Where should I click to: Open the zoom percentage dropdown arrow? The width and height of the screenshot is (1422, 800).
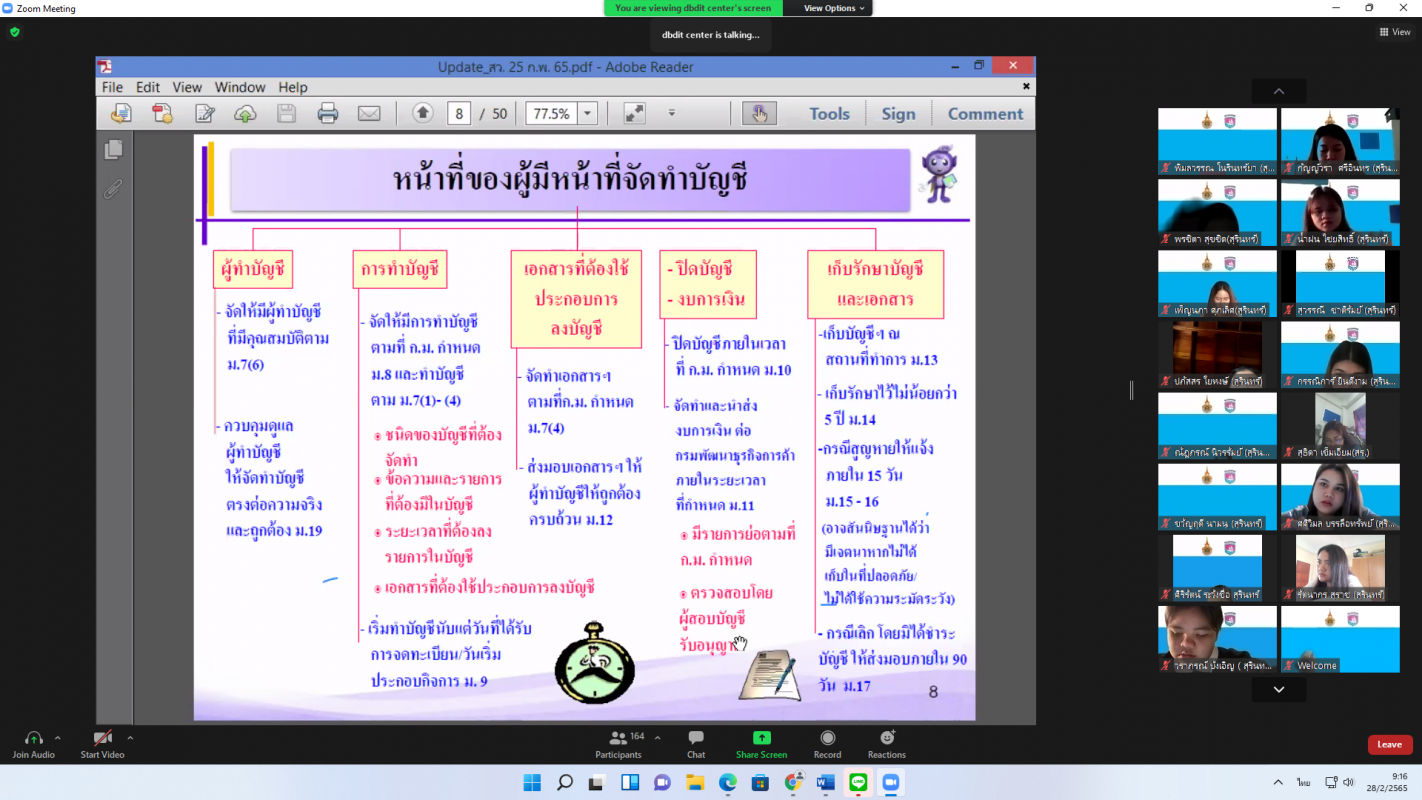[x=588, y=114]
